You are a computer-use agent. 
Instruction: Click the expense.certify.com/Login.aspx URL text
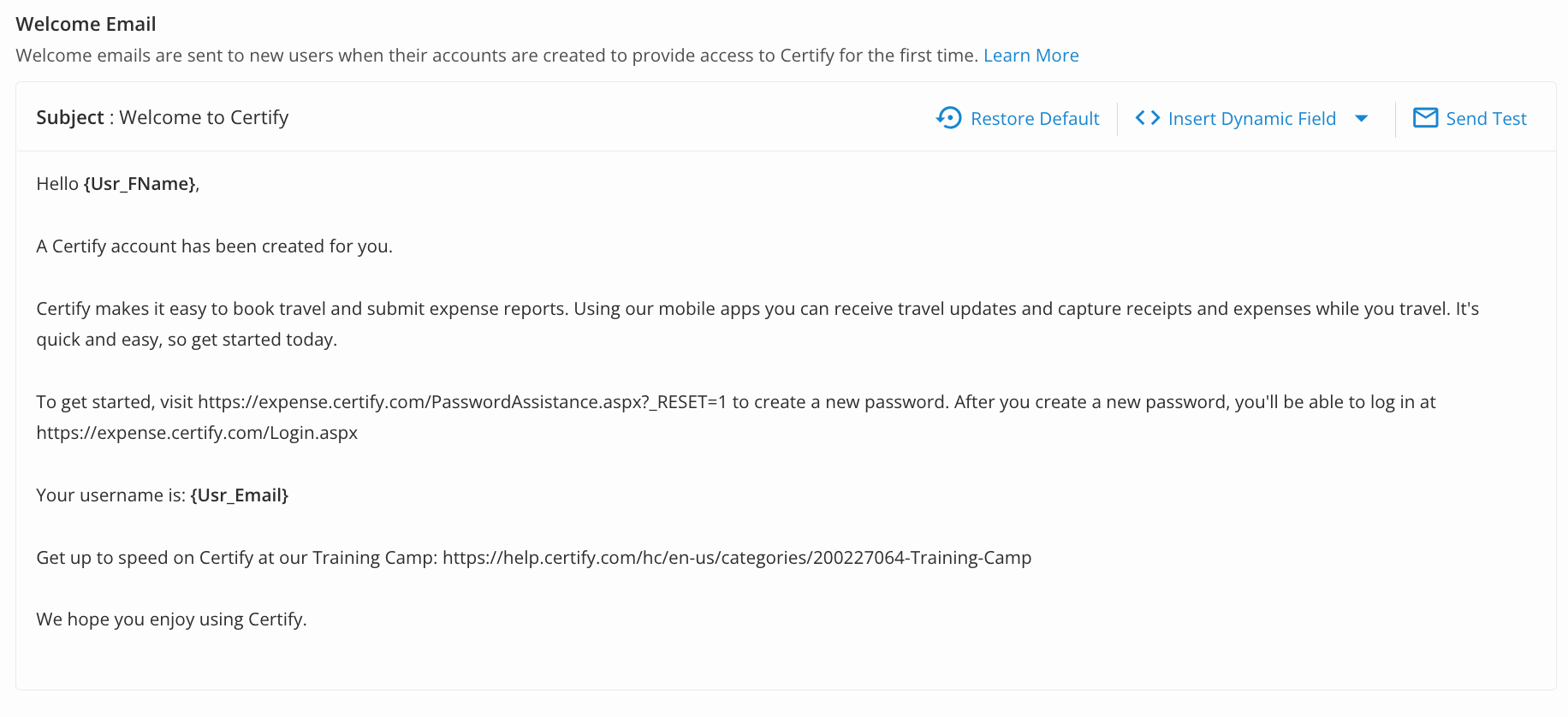[197, 433]
